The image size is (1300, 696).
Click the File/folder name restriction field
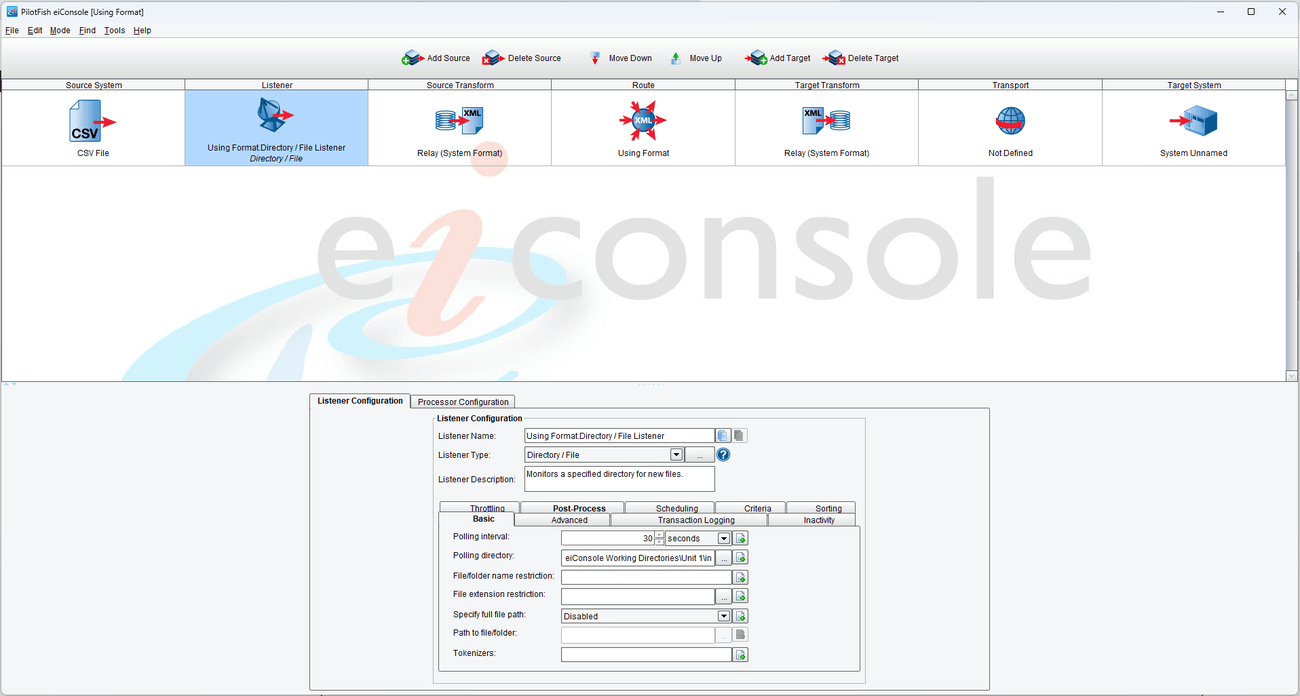pyautogui.click(x=647, y=577)
